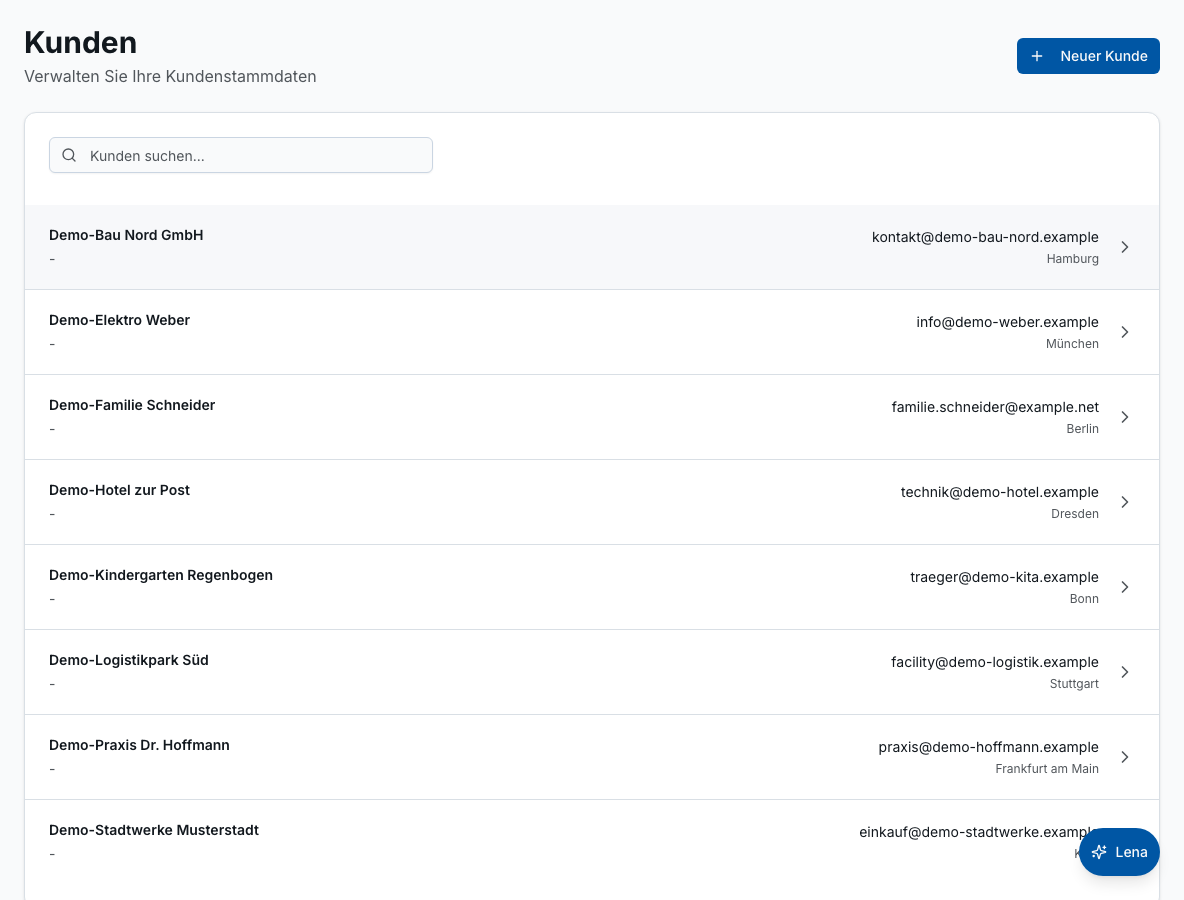This screenshot has height=900, width=1184.
Task: Click the Kunden page heading
Action: 81,42
